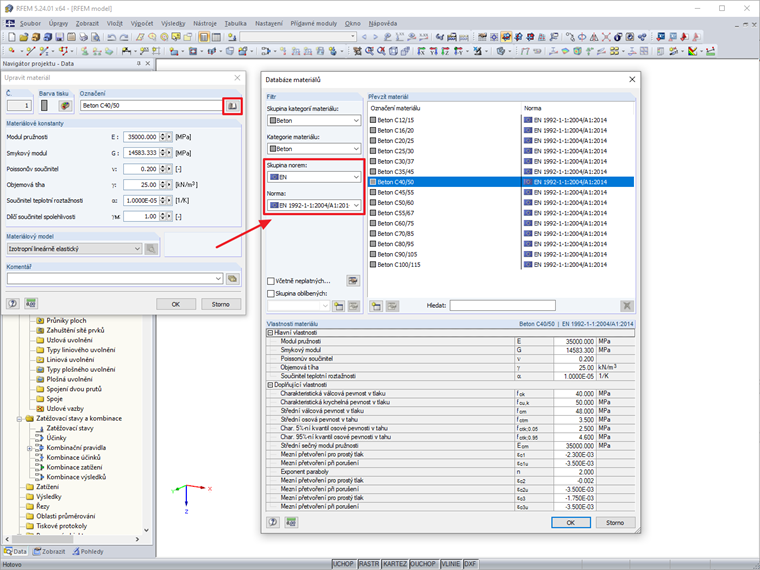Enable Skupina oblíbených checkbox
760x570 pixels.
coord(271,294)
